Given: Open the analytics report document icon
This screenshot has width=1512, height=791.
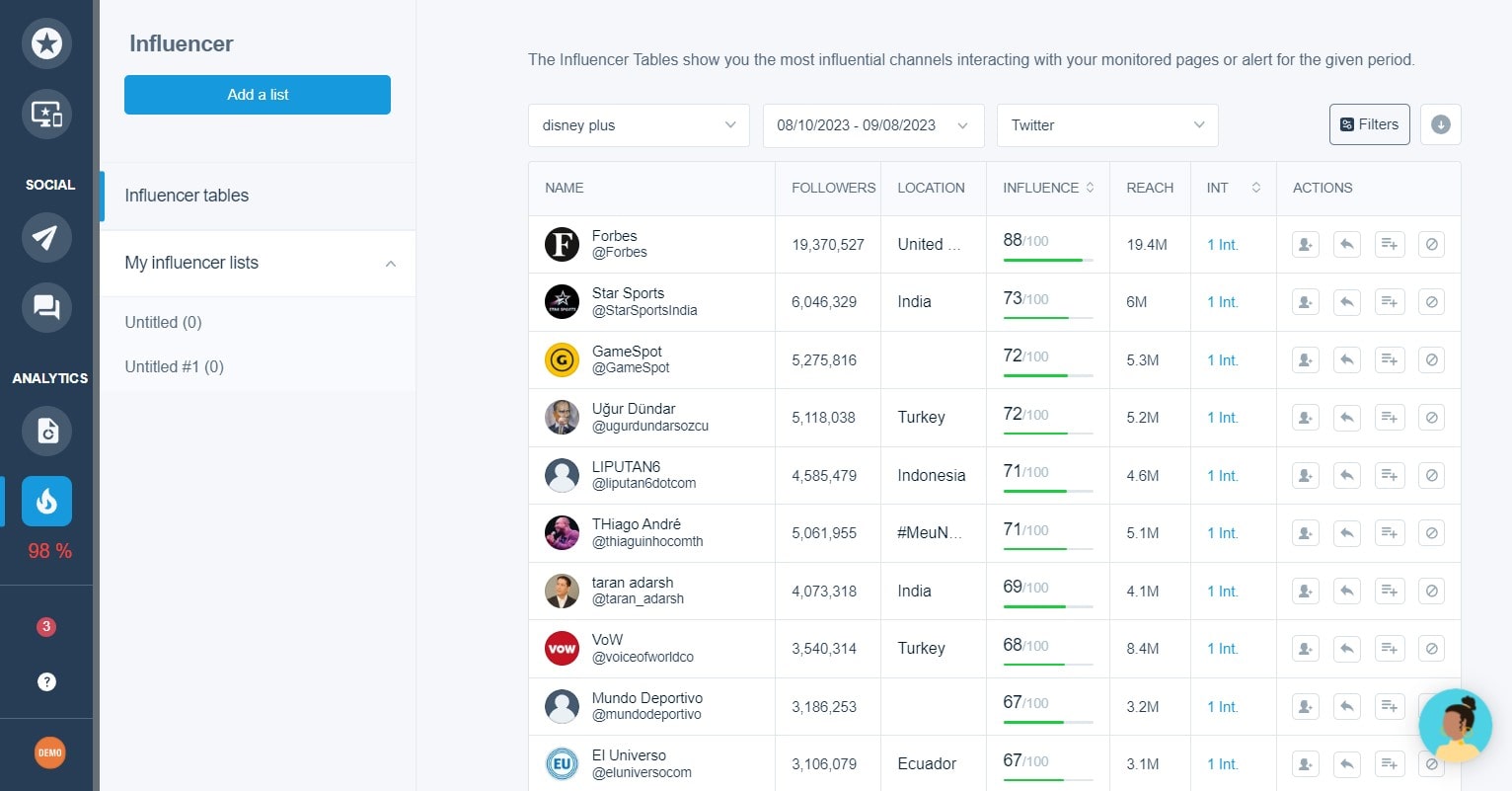Looking at the screenshot, I should 46,431.
